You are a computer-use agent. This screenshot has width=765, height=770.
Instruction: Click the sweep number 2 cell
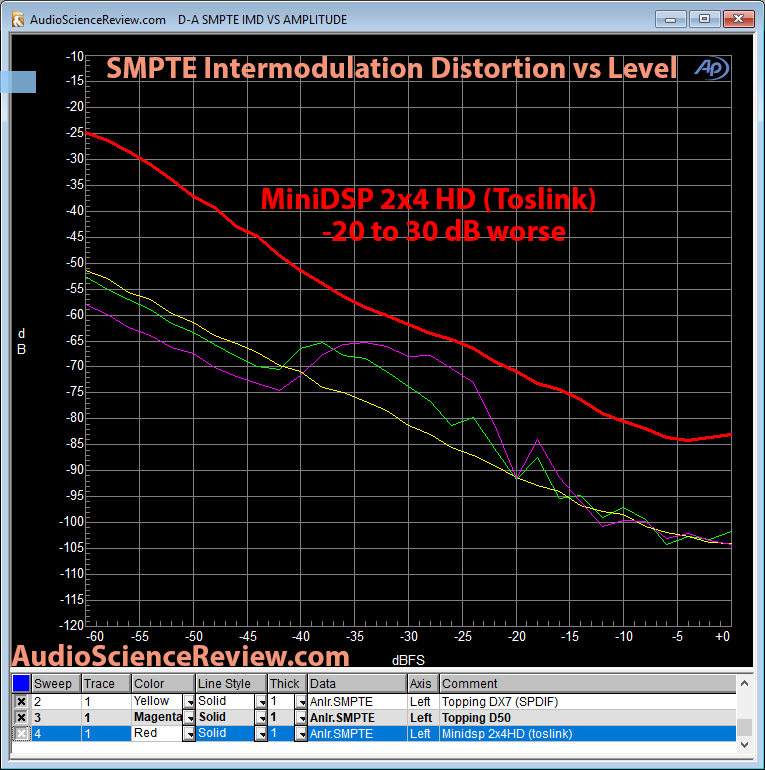pyautogui.click(x=56, y=702)
